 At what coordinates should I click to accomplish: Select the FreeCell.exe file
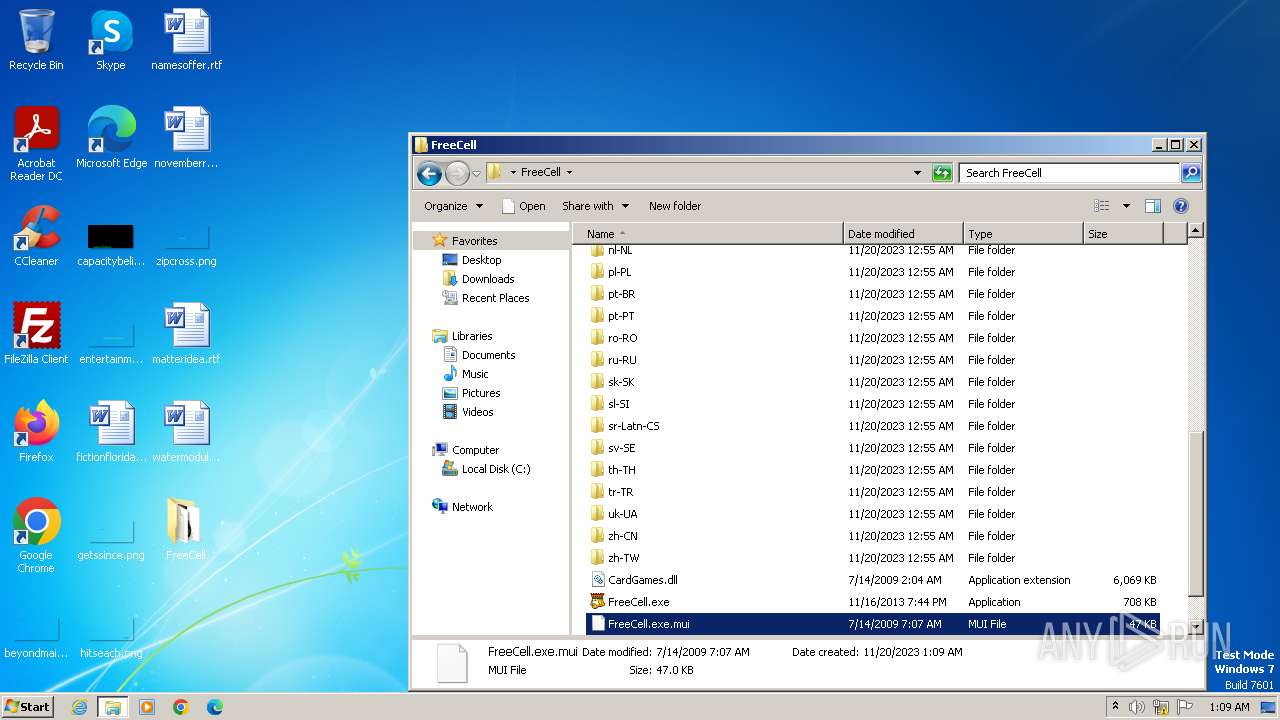pos(873,602)
